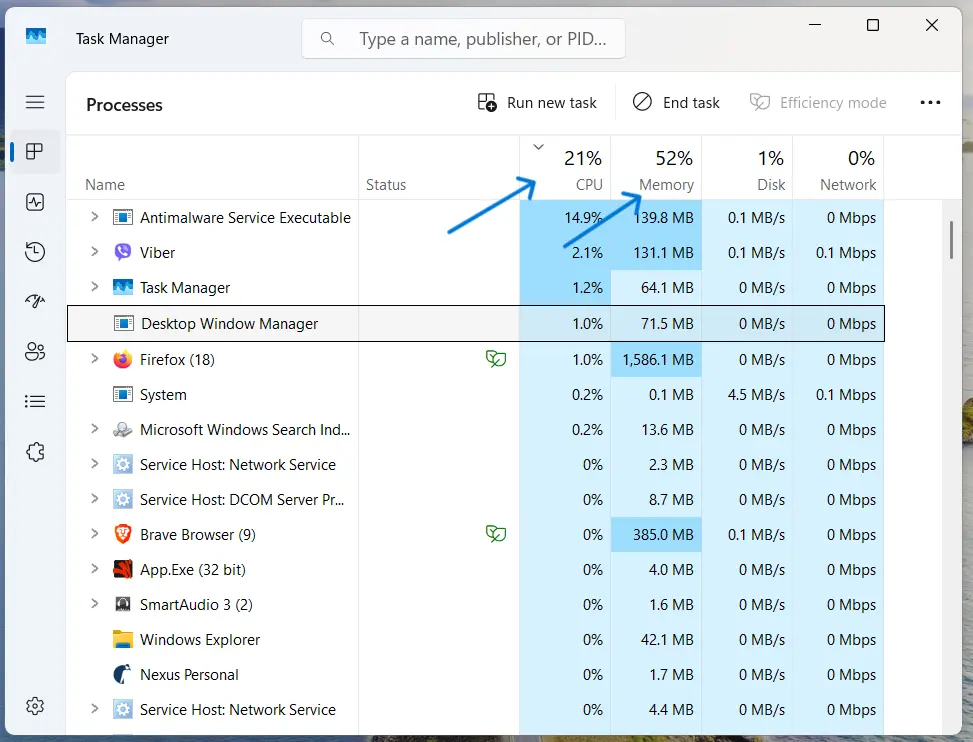Select the Desktop Window Manager row
Image resolution: width=973 pixels, height=742 pixels.
coord(476,323)
